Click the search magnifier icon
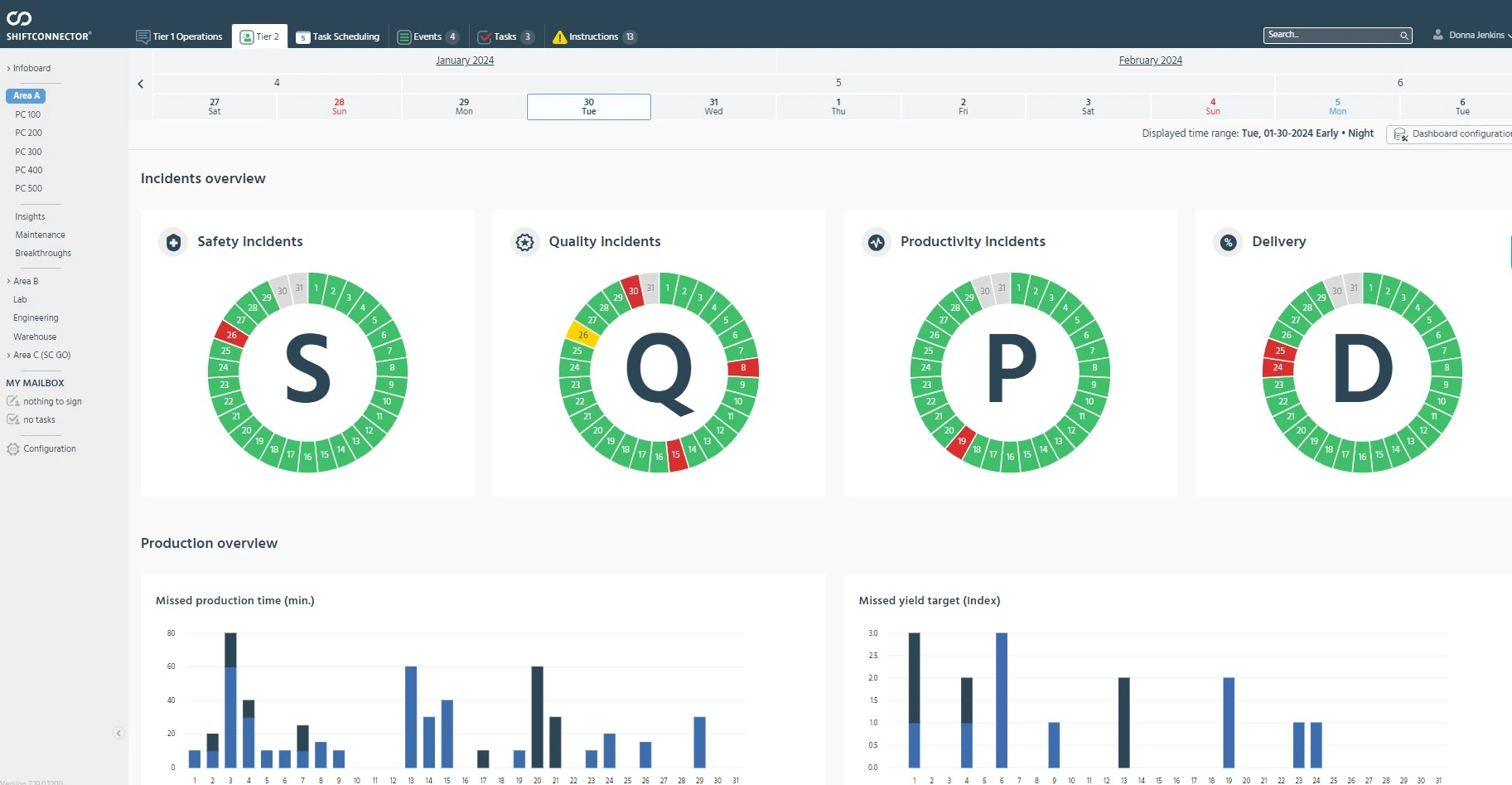 point(1404,36)
